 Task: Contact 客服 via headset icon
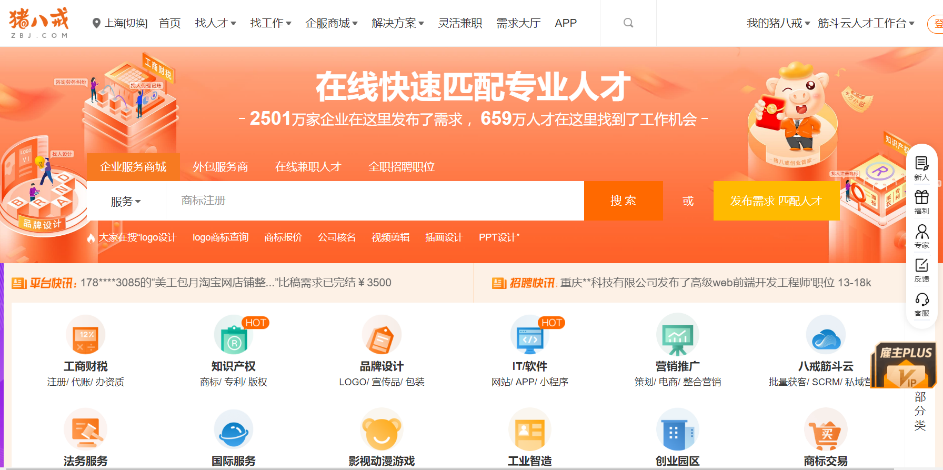point(921,300)
